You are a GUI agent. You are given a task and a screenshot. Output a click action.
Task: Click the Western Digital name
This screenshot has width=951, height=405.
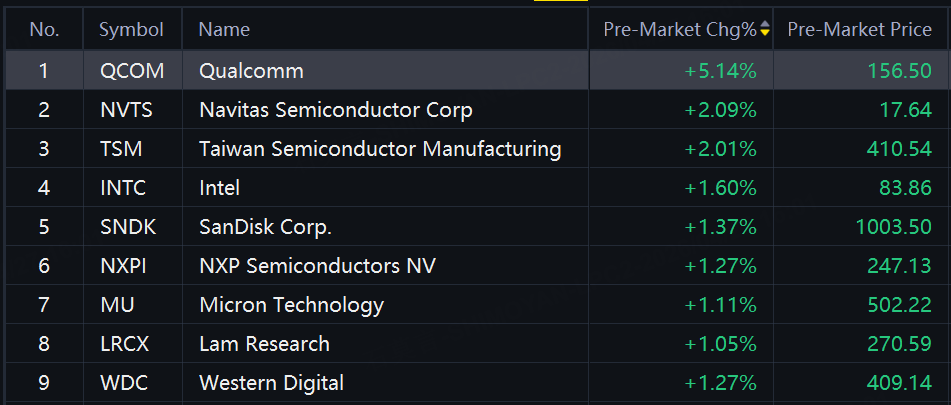coord(272,383)
